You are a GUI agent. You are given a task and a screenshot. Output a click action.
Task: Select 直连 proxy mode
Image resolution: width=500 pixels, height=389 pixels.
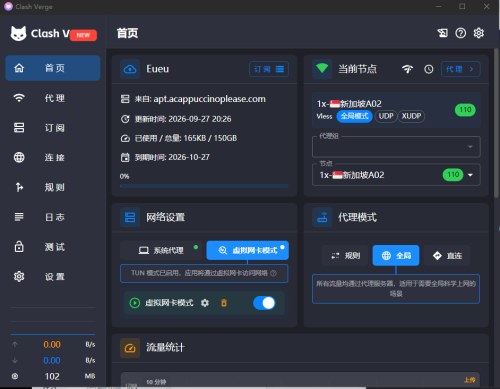[x=447, y=256]
